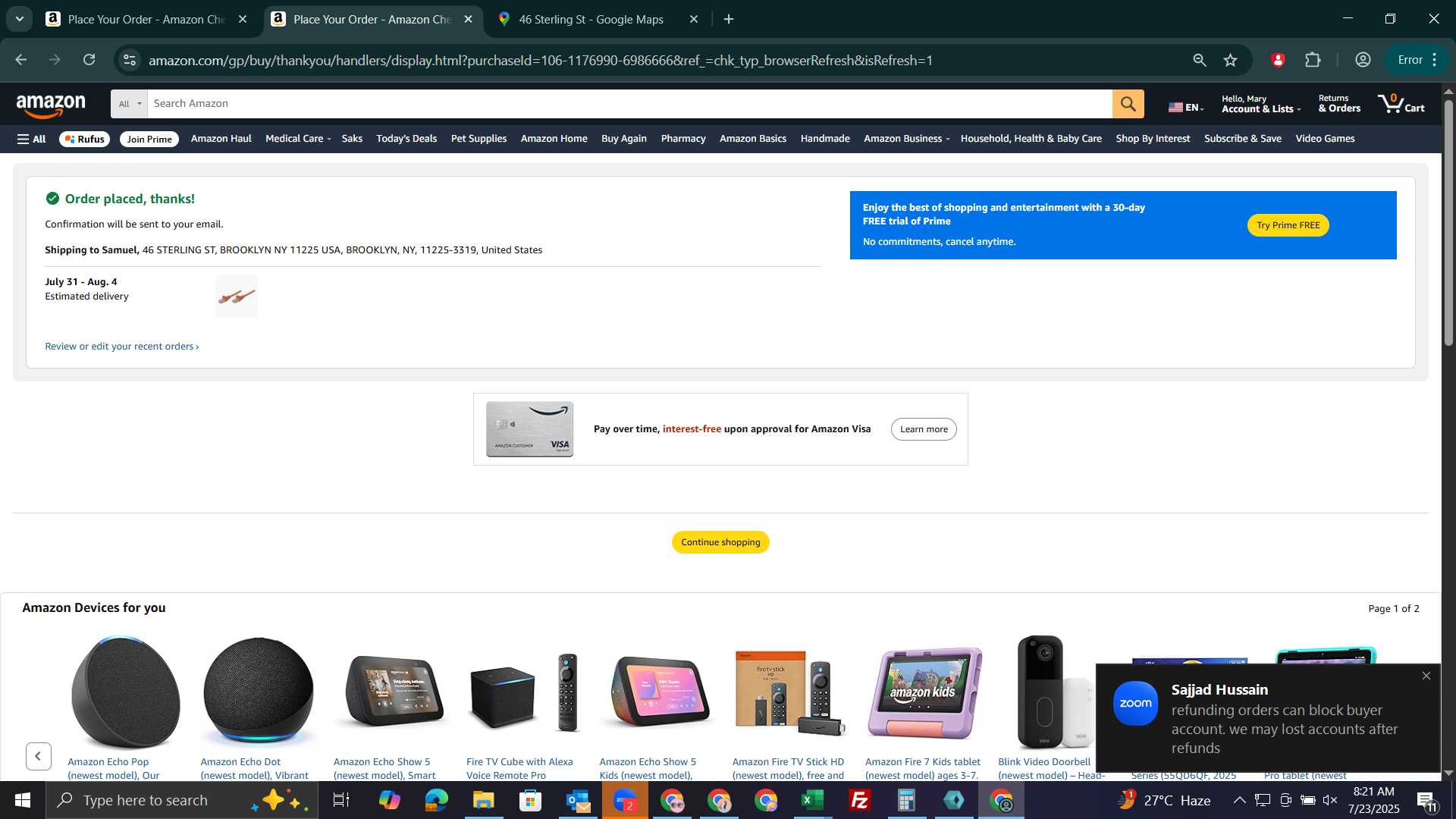Open FileZilla from the taskbar
This screenshot has height=819, width=1456.
click(x=860, y=800)
